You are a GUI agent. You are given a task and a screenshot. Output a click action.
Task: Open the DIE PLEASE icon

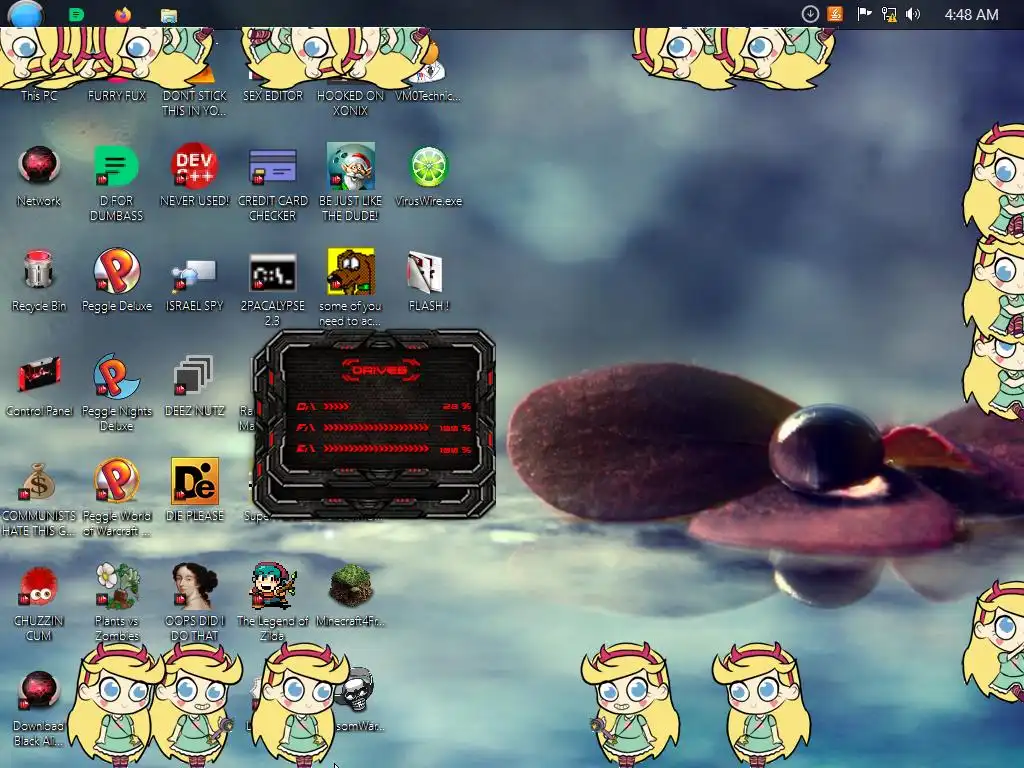[x=195, y=481]
